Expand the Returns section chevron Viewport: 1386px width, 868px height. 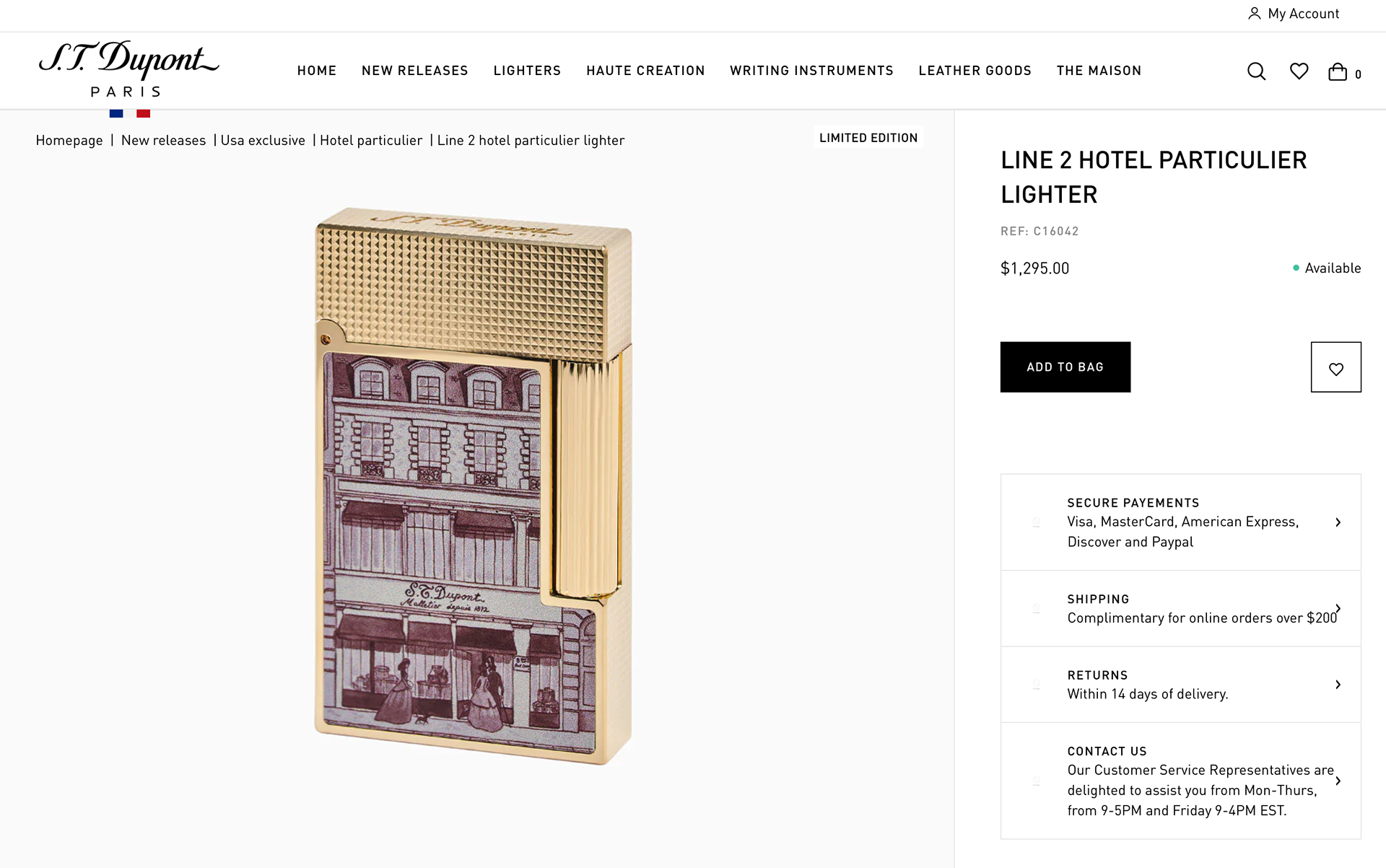(1338, 685)
